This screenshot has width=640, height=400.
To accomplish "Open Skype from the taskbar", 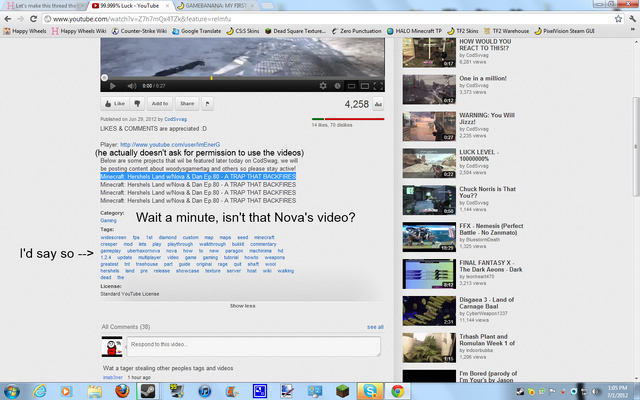I will coord(370,391).
